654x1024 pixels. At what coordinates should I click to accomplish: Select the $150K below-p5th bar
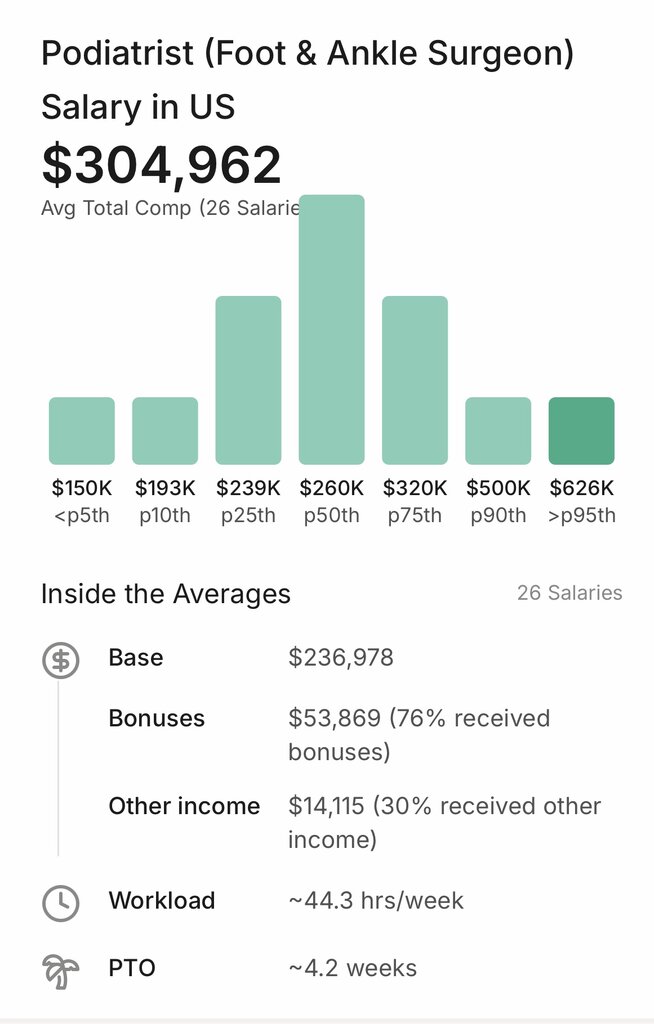coord(82,431)
